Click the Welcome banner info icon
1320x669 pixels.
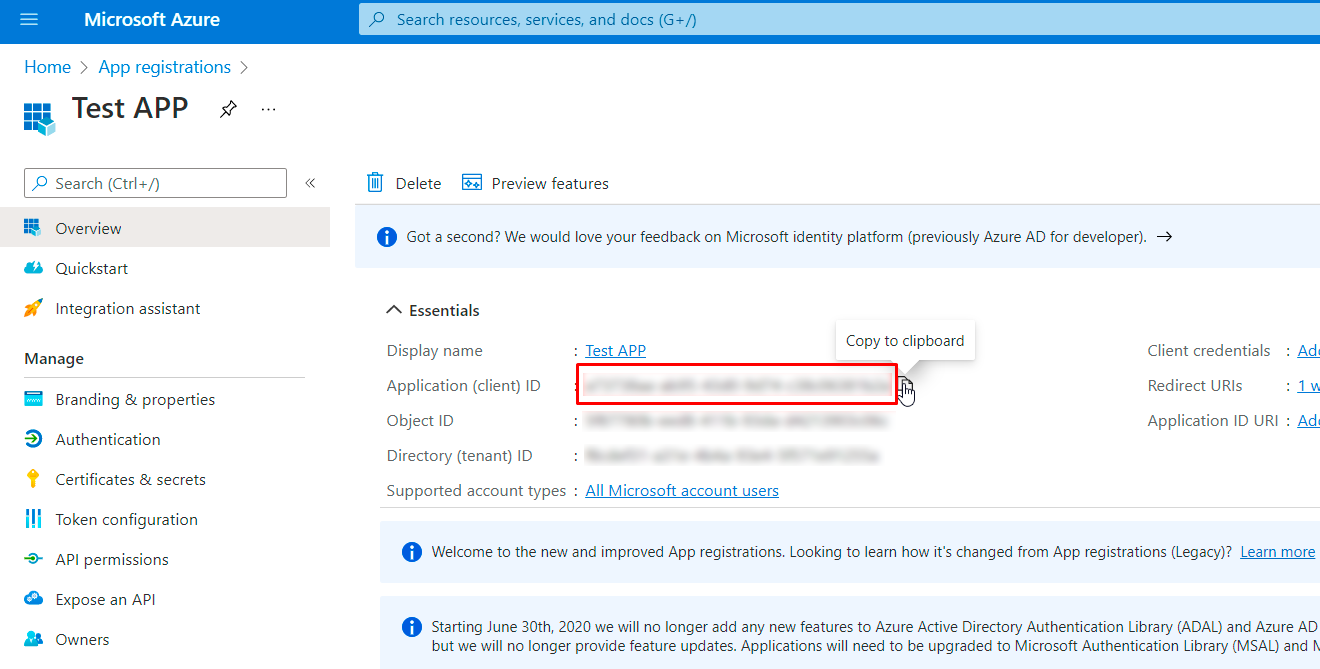pos(411,552)
